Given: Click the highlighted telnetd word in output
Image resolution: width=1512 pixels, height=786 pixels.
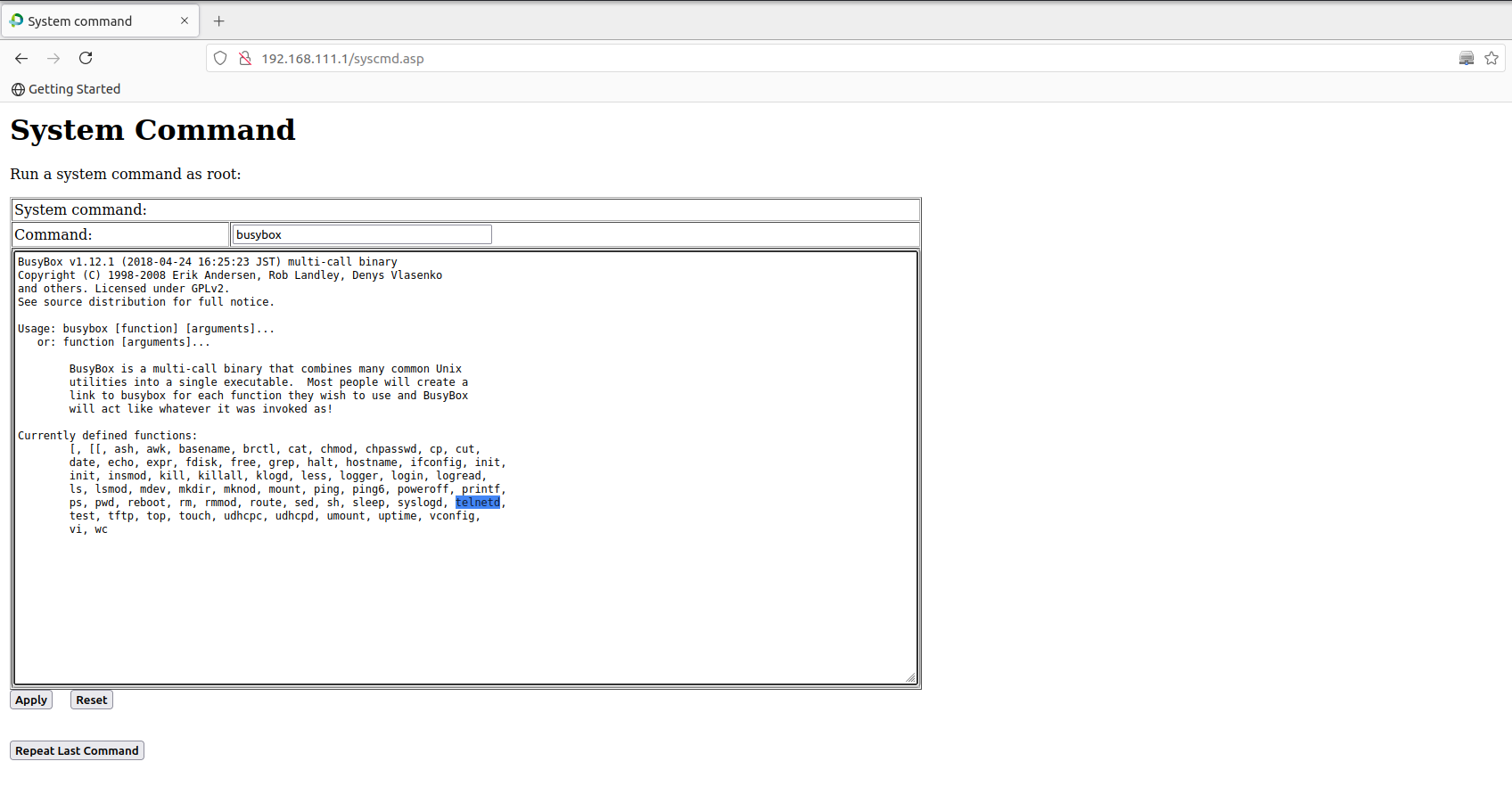Looking at the screenshot, I should click(x=478, y=503).
